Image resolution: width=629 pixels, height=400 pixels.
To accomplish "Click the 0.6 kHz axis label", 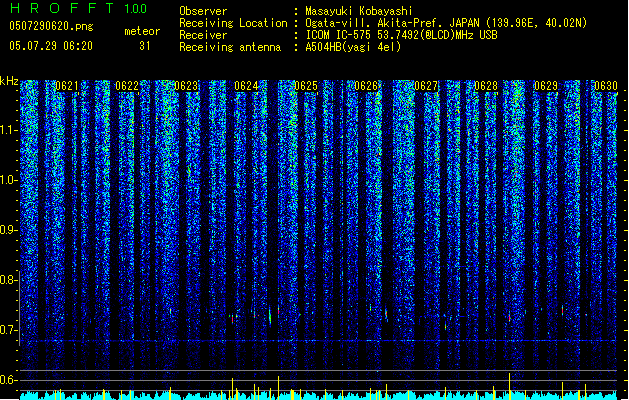I will pyautogui.click(x=9, y=380).
